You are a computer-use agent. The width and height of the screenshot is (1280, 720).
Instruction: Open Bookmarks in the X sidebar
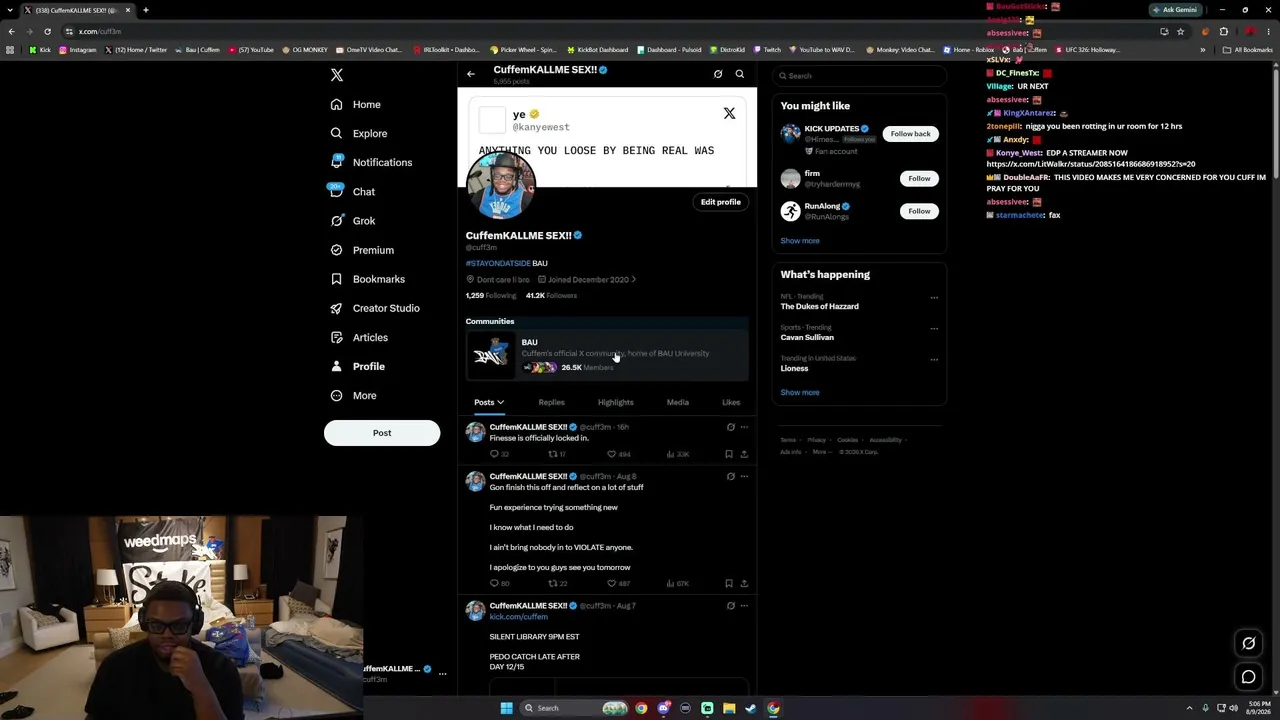coord(368,279)
